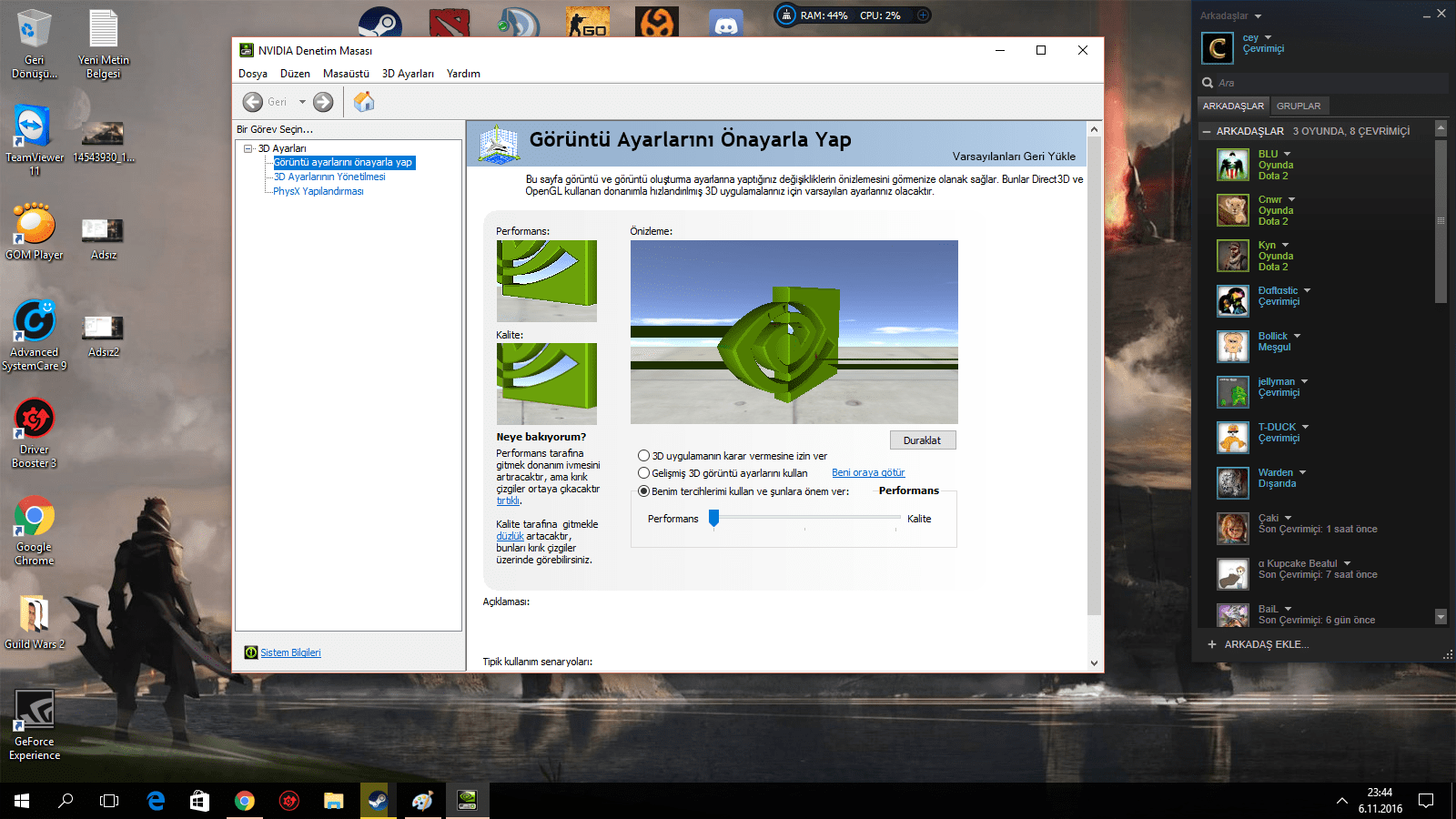The height and width of the screenshot is (819, 1456).
Task: Switch to the GRUPLAR tab
Action: click(1299, 106)
